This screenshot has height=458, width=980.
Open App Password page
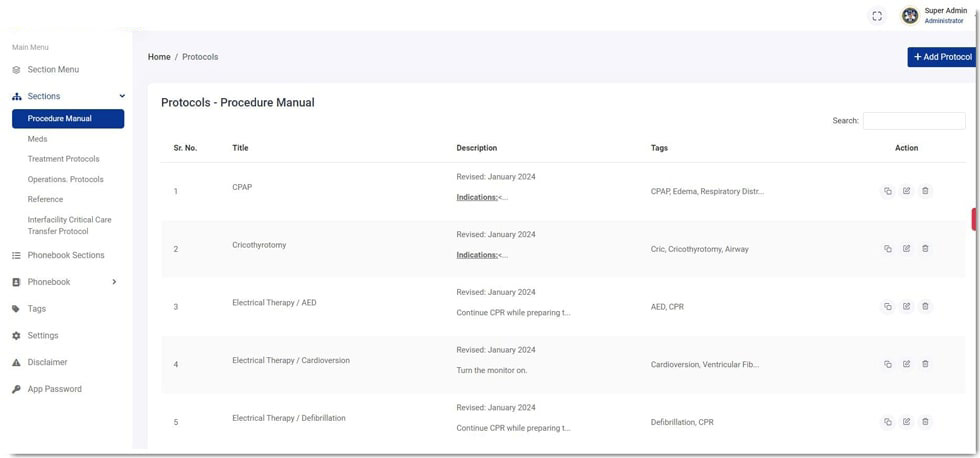(54, 389)
